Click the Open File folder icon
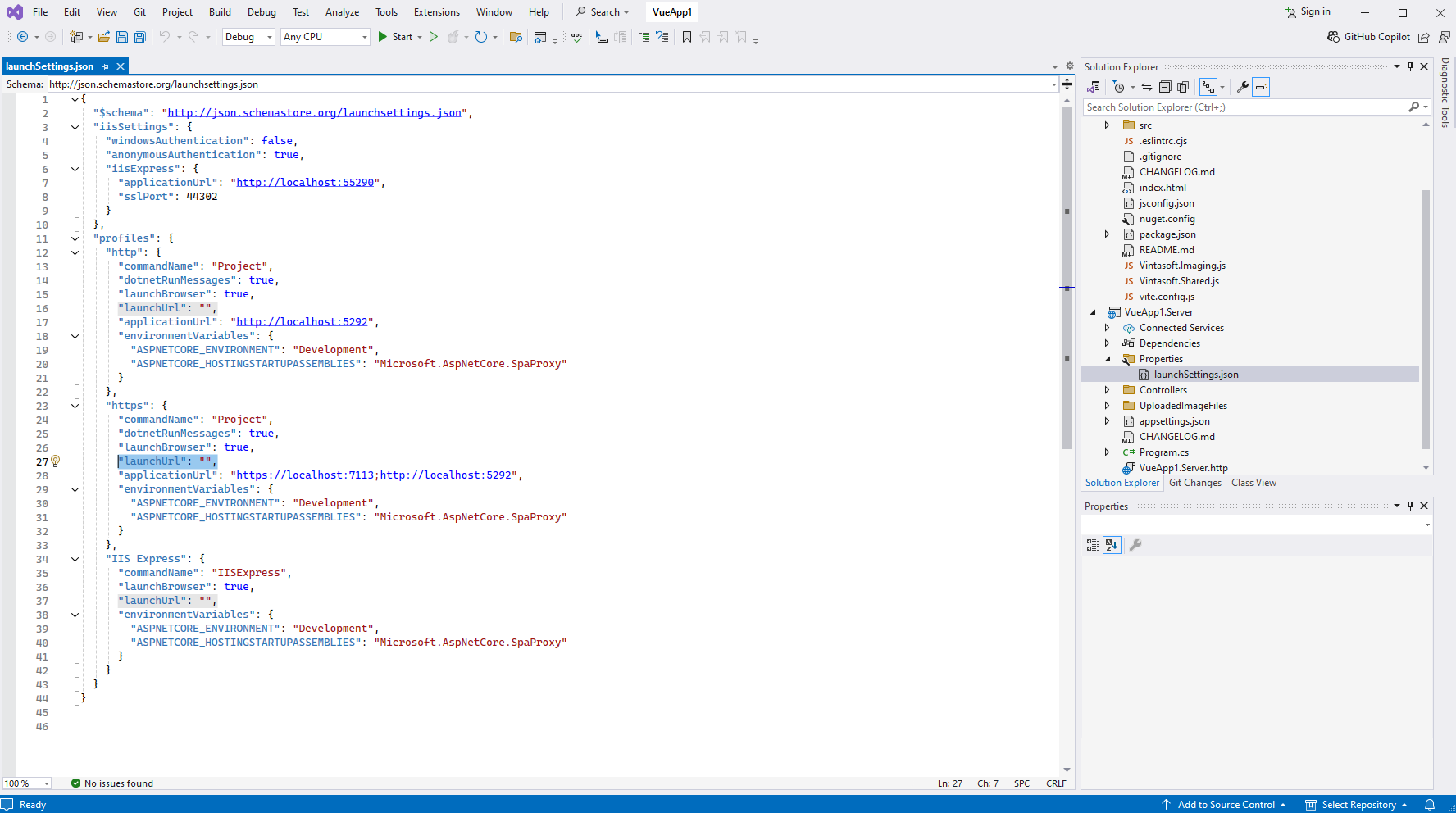 click(104, 37)
